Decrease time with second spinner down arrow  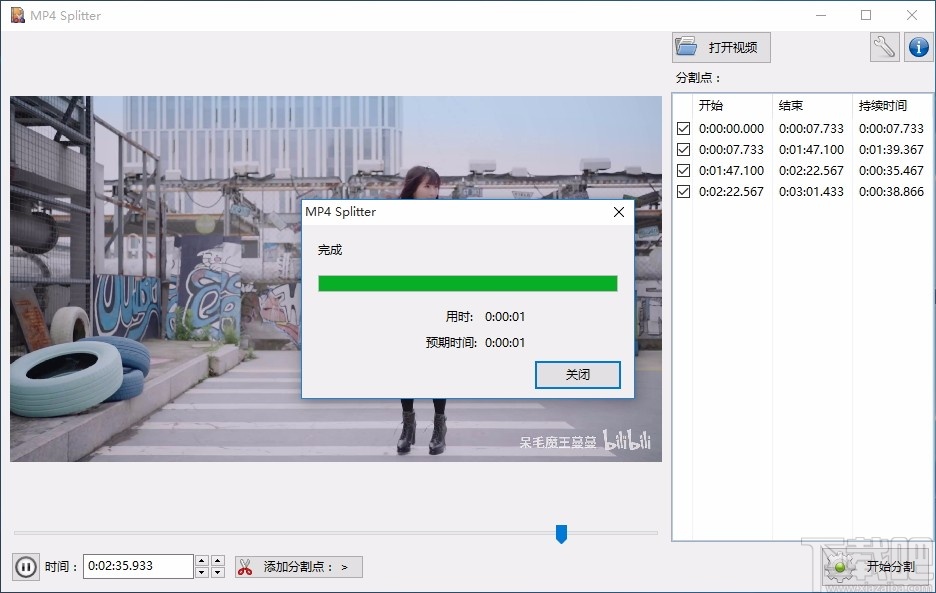tap(218, 572)
